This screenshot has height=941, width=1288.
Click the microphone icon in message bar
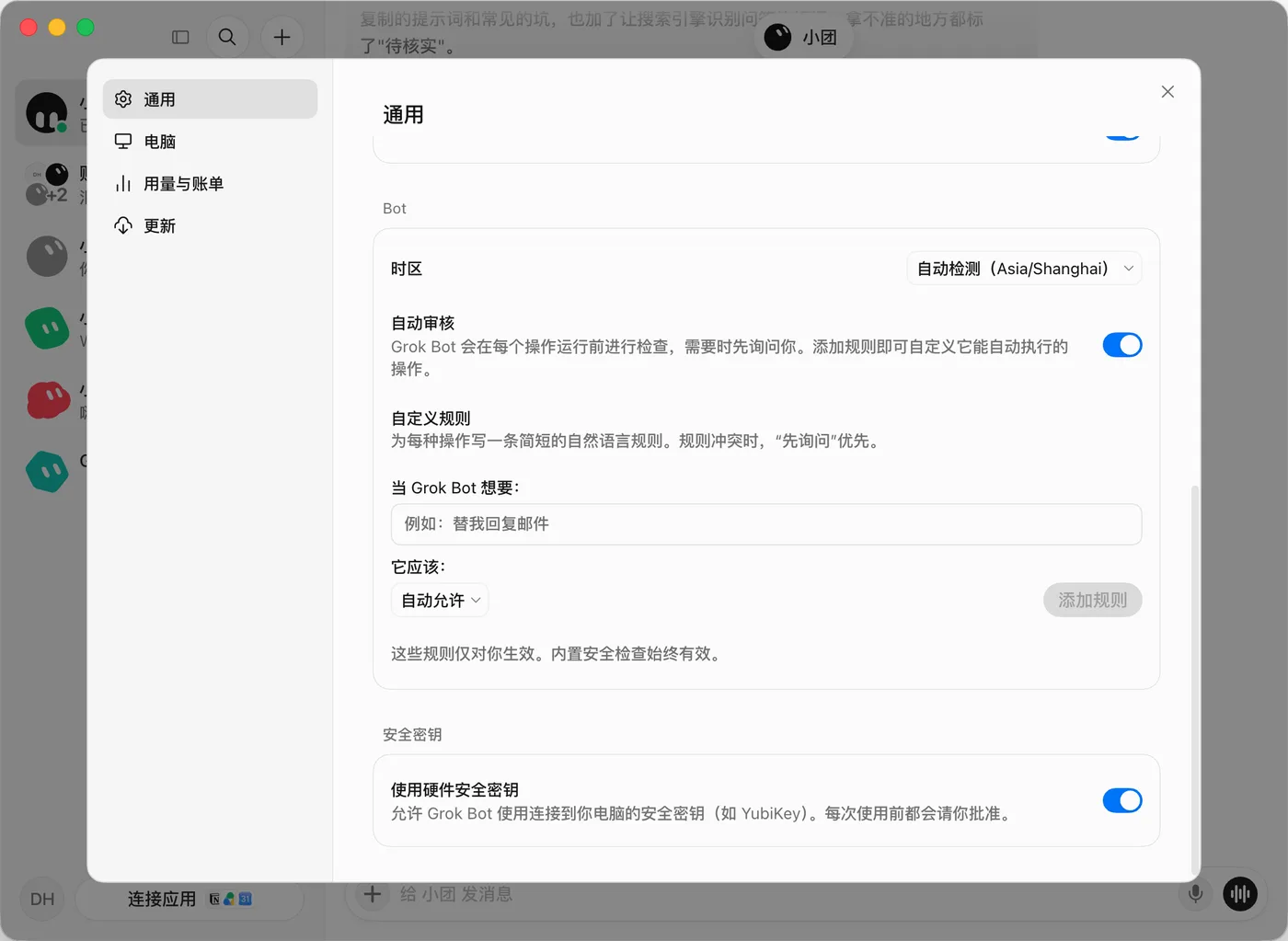(1195, 894)
